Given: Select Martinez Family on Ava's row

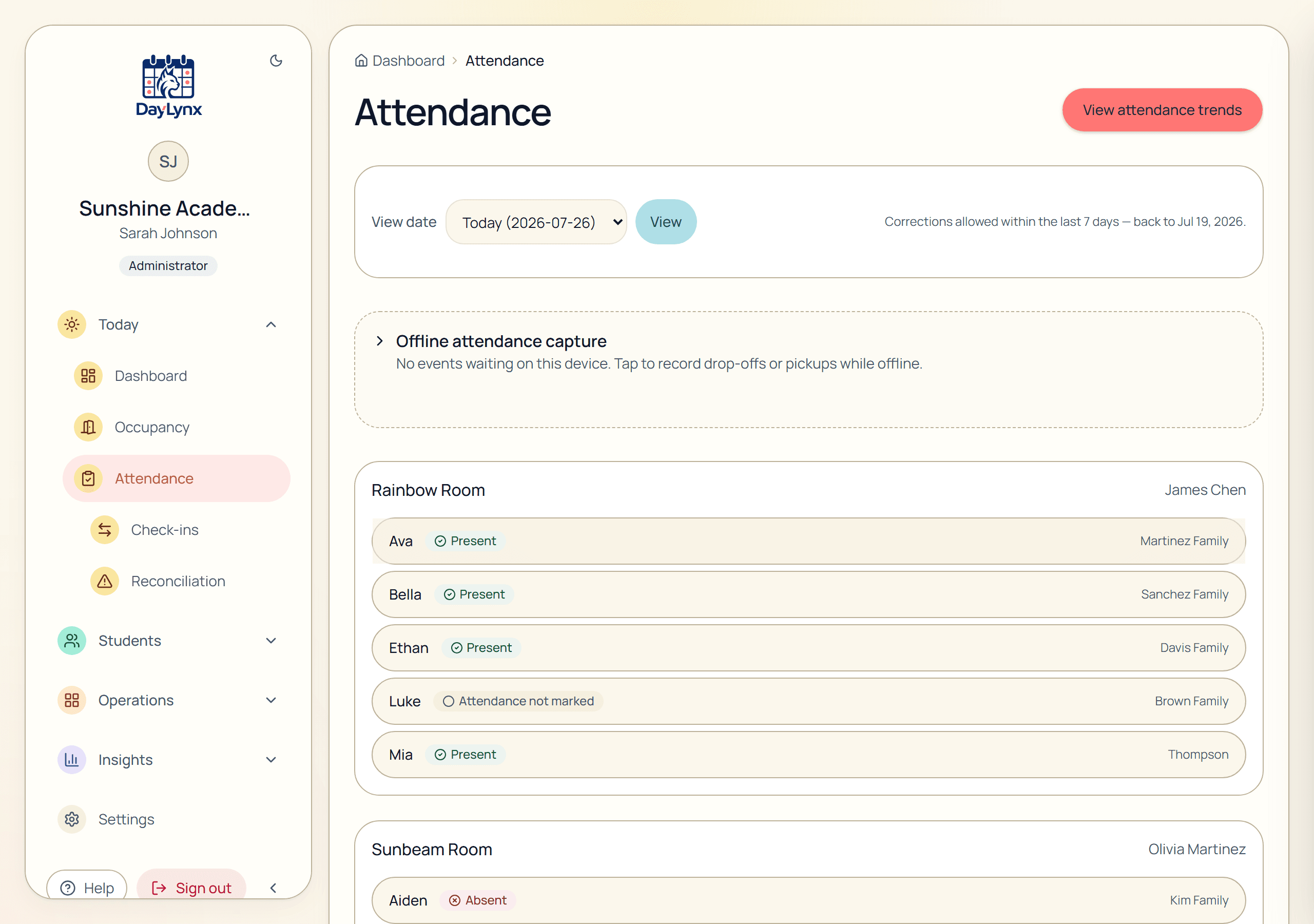Looking at the screenshot, I should [1184, 541].
